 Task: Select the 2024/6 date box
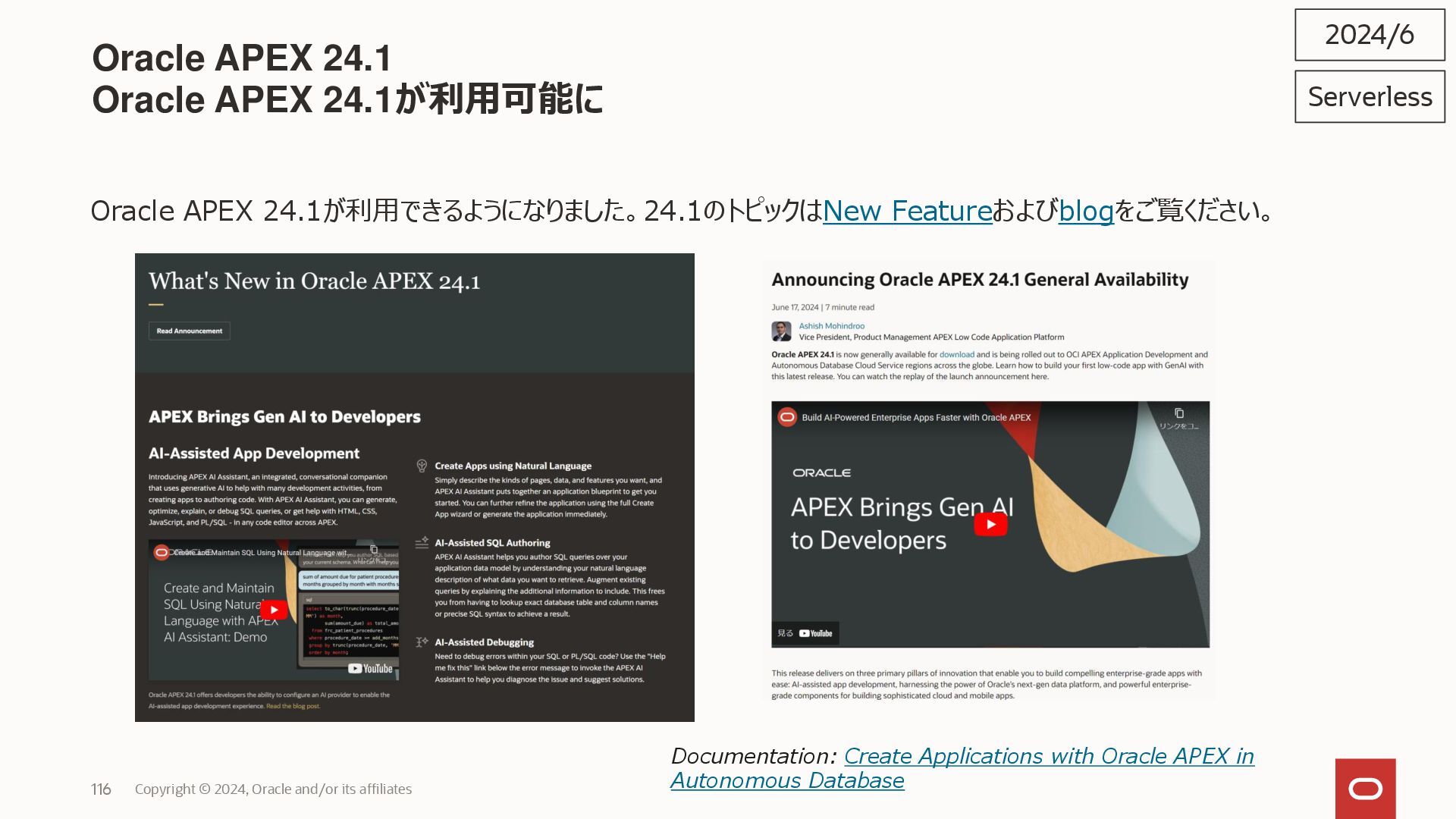(x=1370, y=35)
